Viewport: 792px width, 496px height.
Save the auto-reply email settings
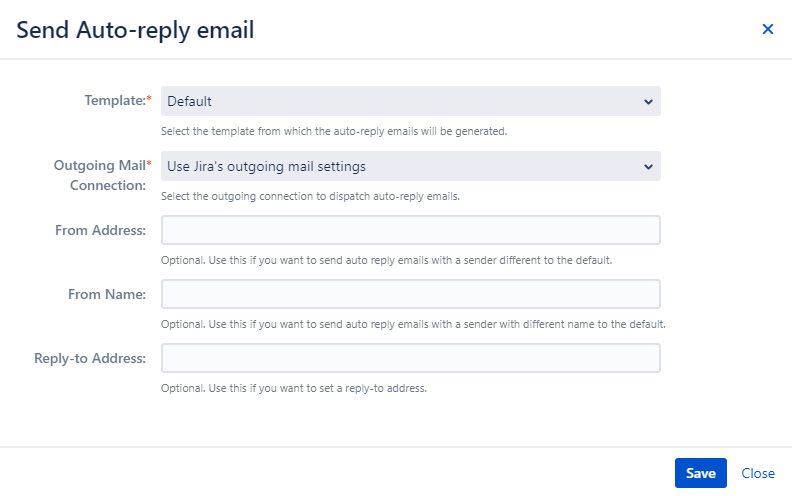(x=701, y=473)
